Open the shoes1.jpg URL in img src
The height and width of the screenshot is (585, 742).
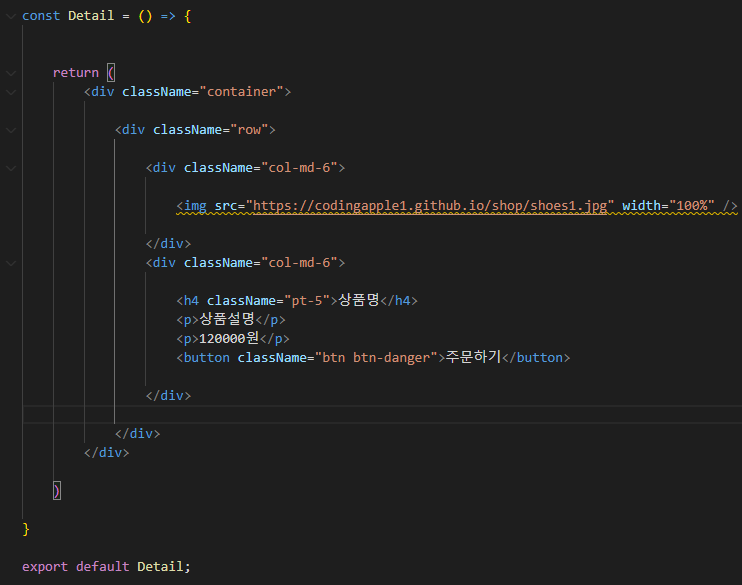tap(430, 206)
